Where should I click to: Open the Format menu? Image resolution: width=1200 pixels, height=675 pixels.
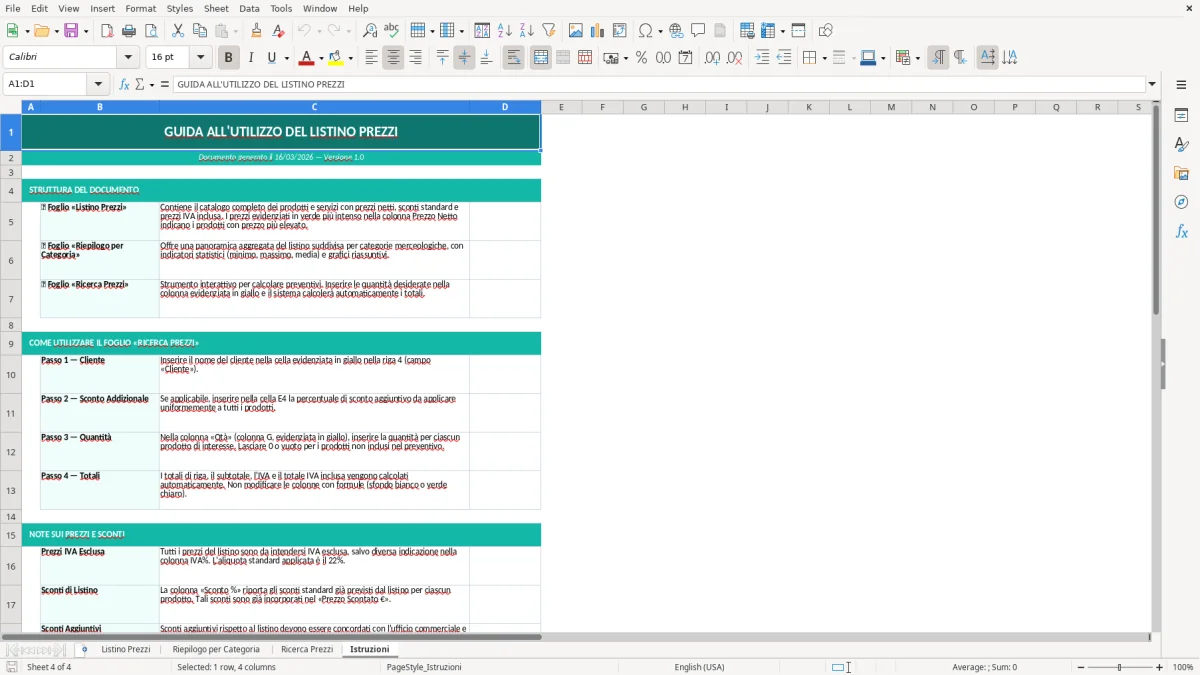(x=140, y=8)
